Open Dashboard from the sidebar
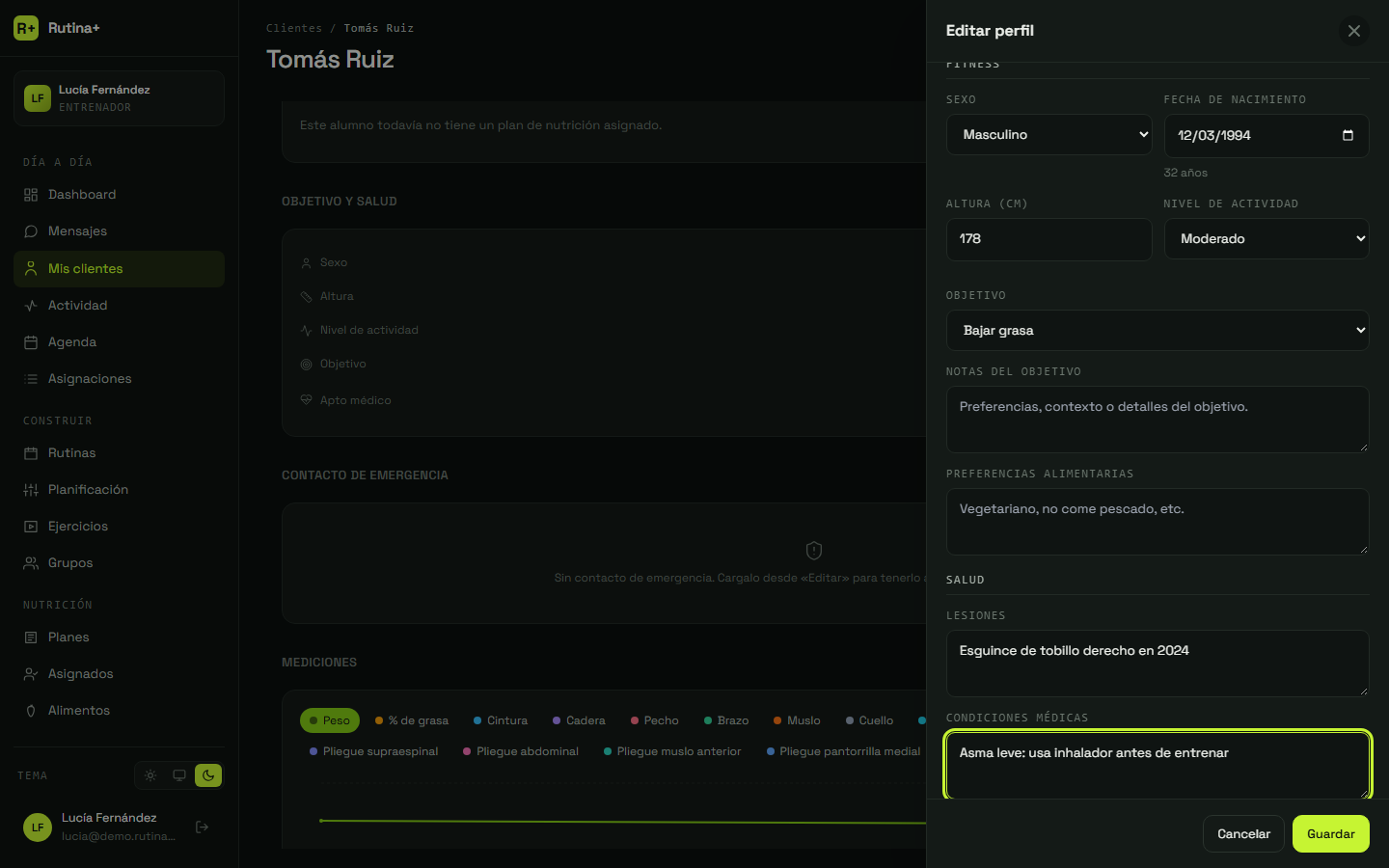This screenshot has width=1389, height=868. [x=119, y=195]
